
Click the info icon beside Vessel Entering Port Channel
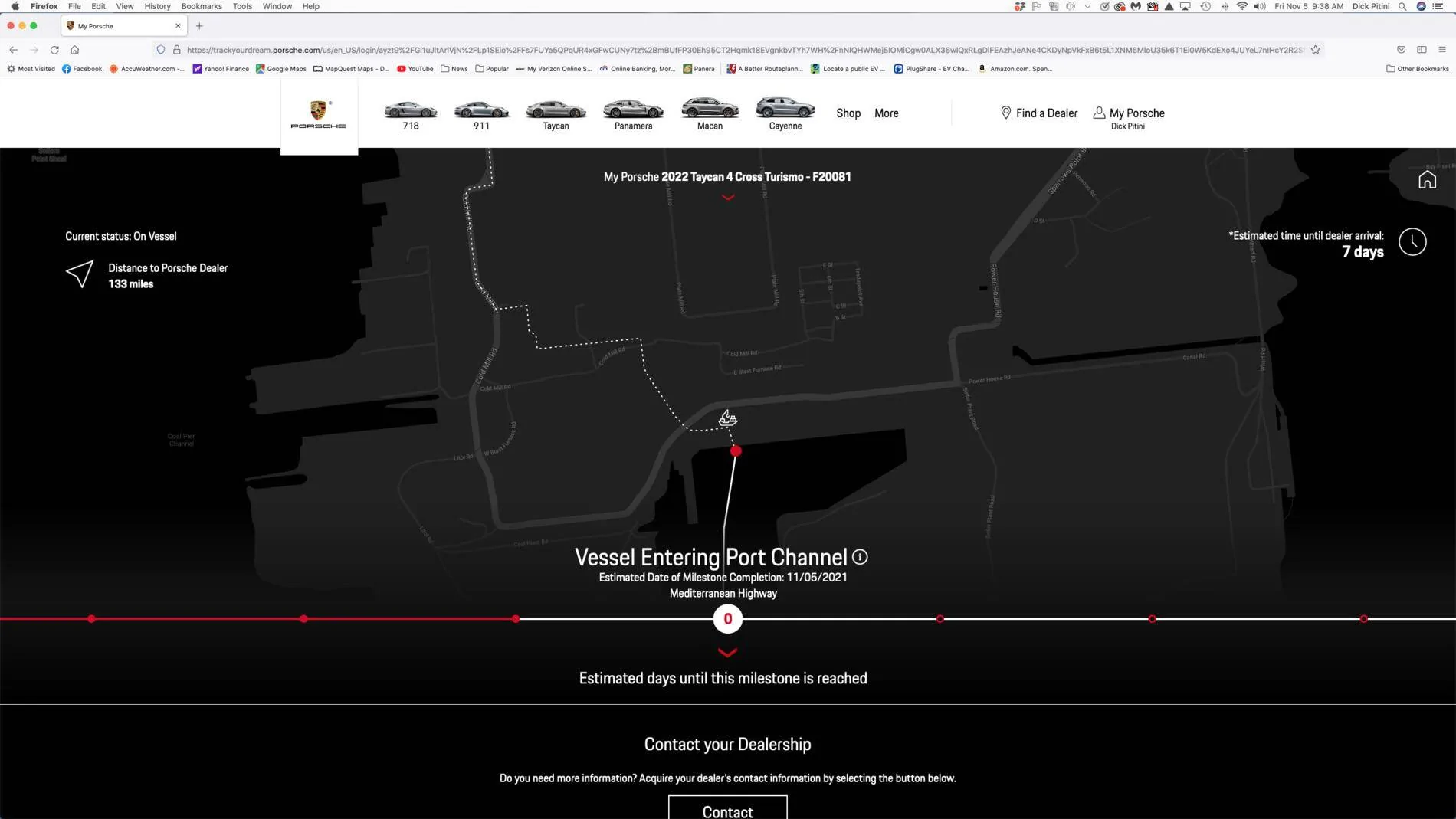[860, 557]
